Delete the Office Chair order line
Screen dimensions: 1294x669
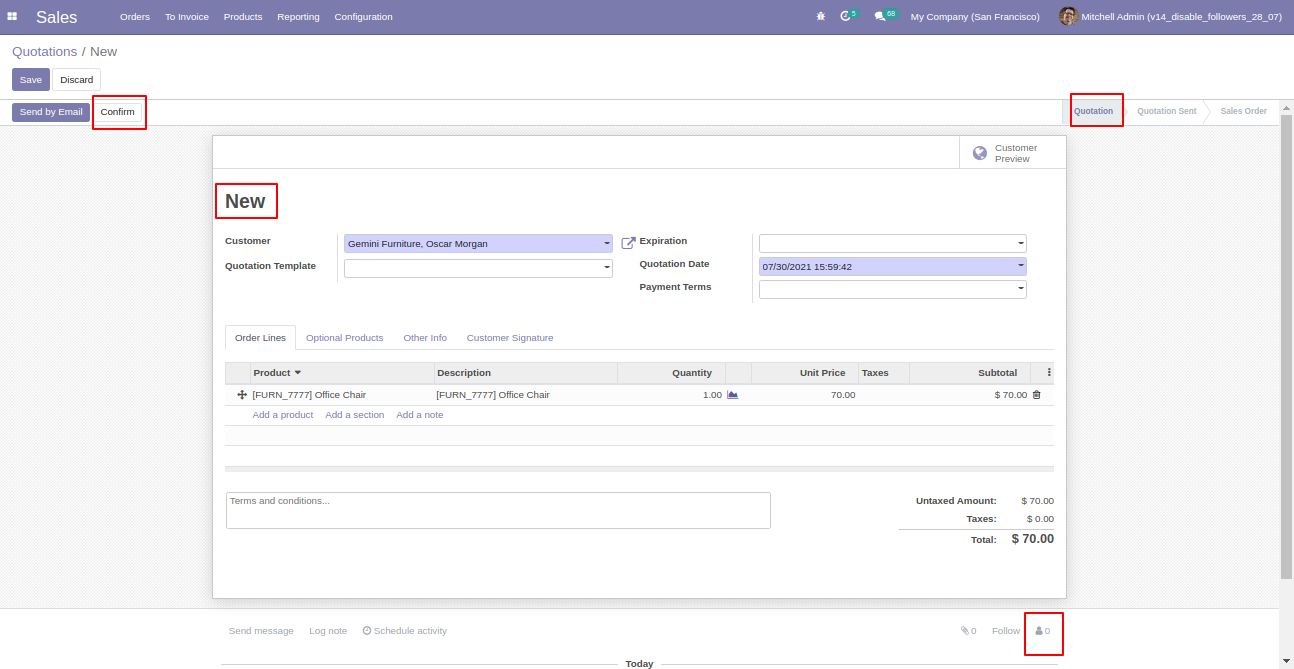pos(1036,395)
